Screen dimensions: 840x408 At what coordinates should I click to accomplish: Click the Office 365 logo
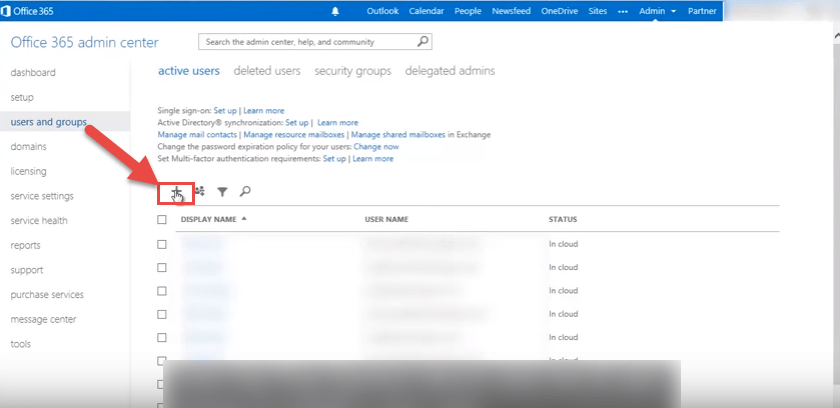click(28, 11)
